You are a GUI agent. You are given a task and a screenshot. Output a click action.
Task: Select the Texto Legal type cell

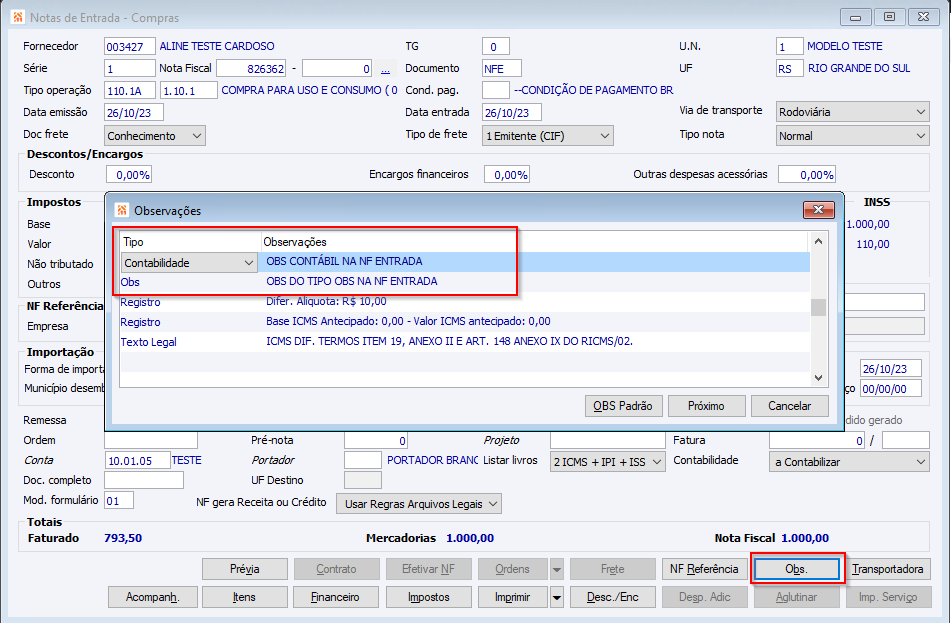(149, 342)
